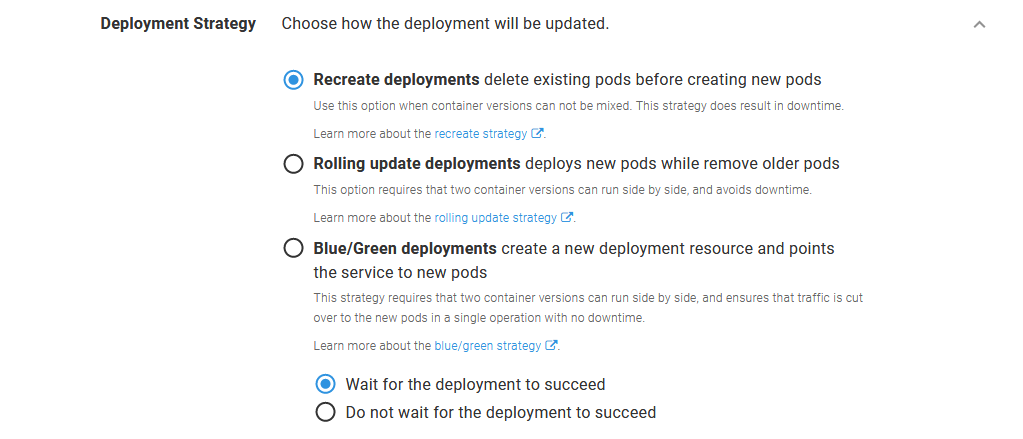Image resolution: width=1023 pixels, height=439 pixels.
Task: Click the bold 'Rolling update deployments' label text
Action: click(x=416, y=164)
